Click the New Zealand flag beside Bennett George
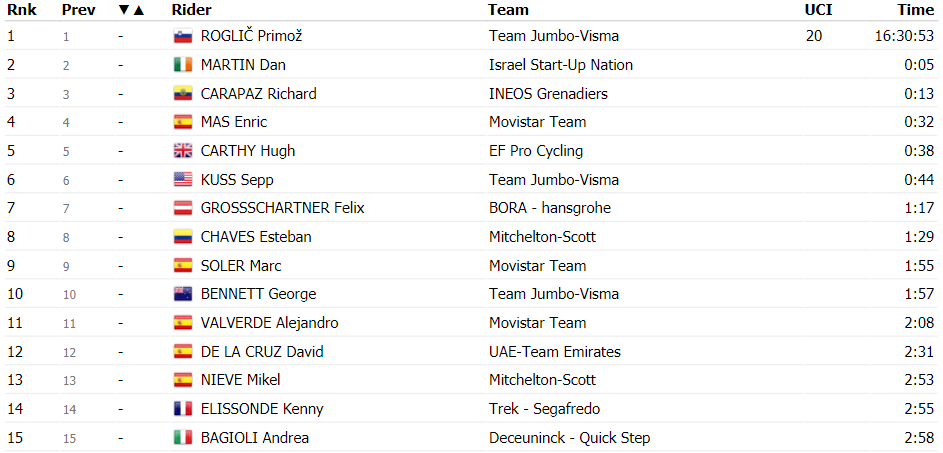 tap(182, 294)
